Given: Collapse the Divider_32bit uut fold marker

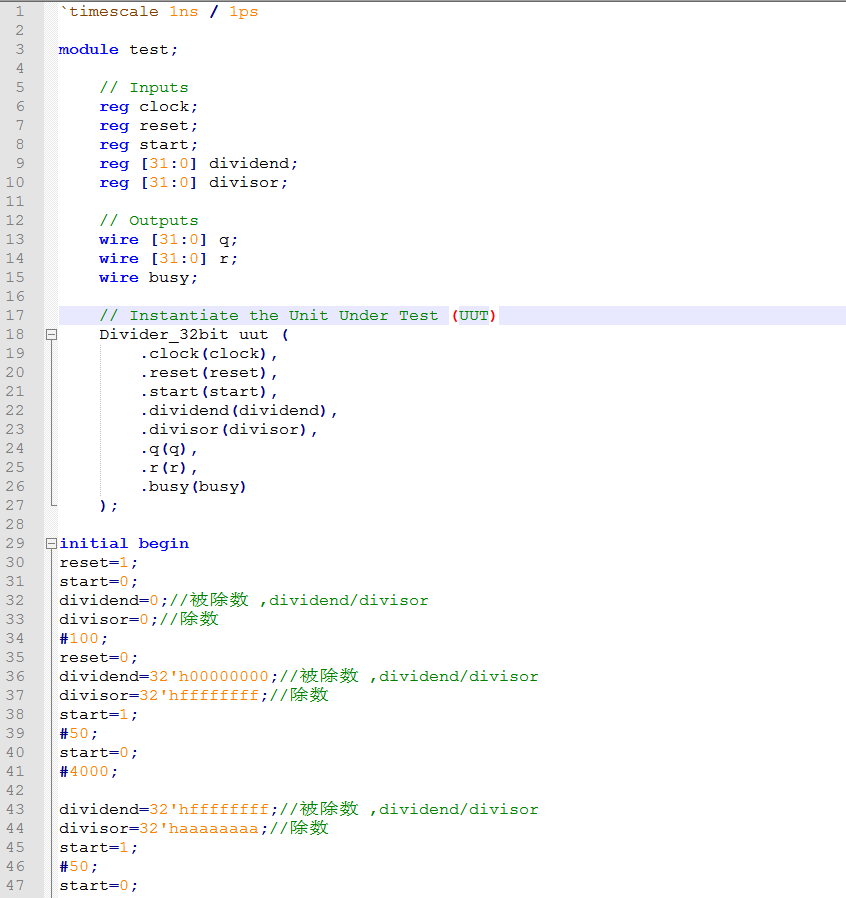Looking at the screenshot, I should [51, 335].
